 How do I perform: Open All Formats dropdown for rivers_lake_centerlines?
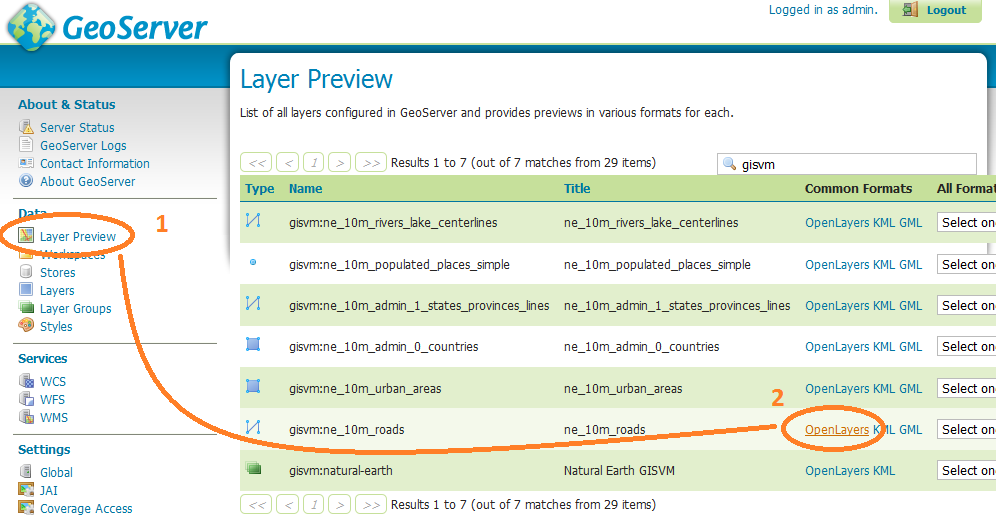[x=966, y=222]
